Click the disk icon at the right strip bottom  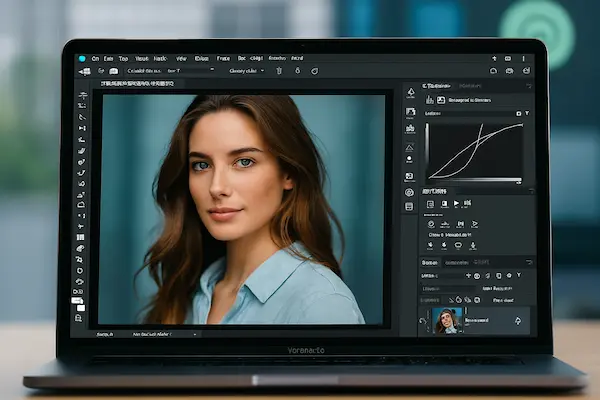click(x=409, y=207)
